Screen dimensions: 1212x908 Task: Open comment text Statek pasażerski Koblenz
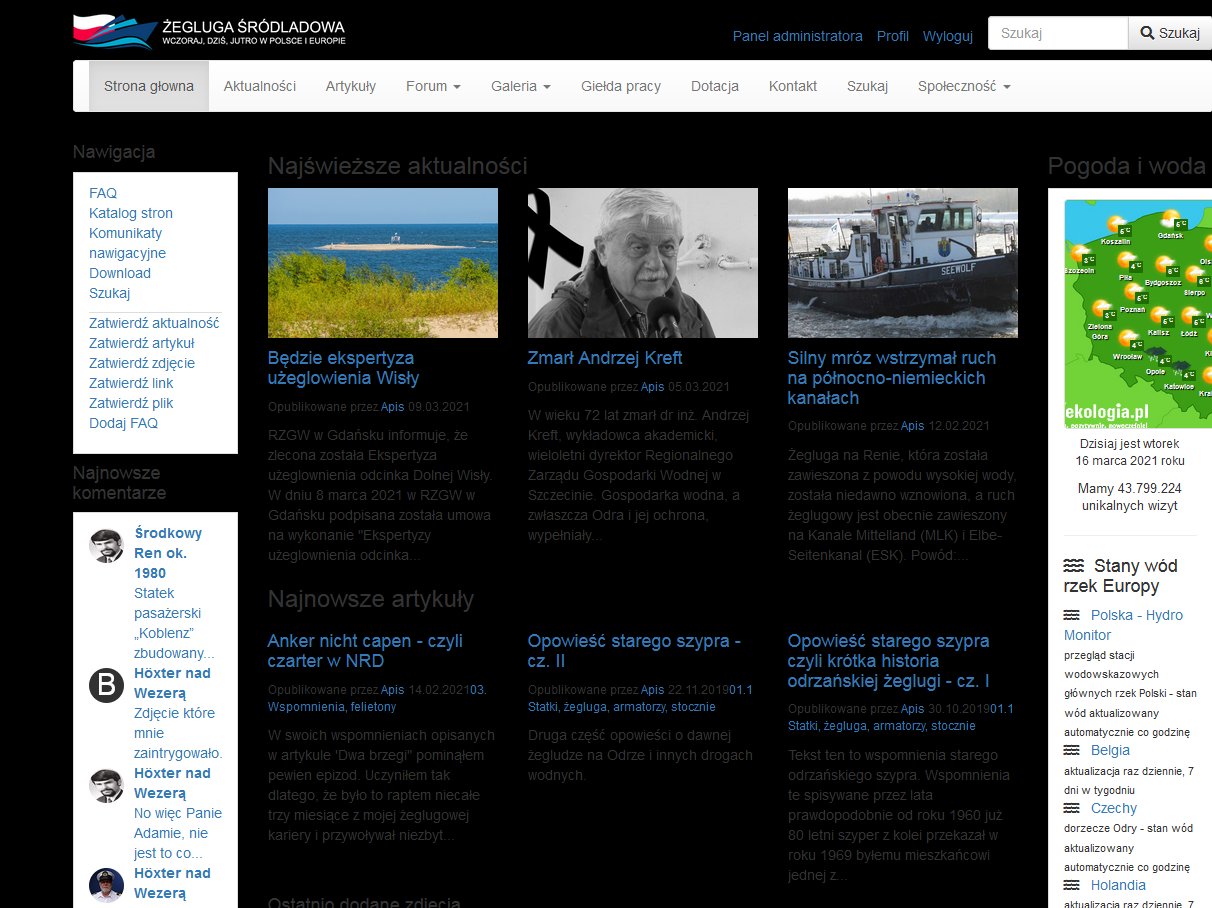[174, 623]
